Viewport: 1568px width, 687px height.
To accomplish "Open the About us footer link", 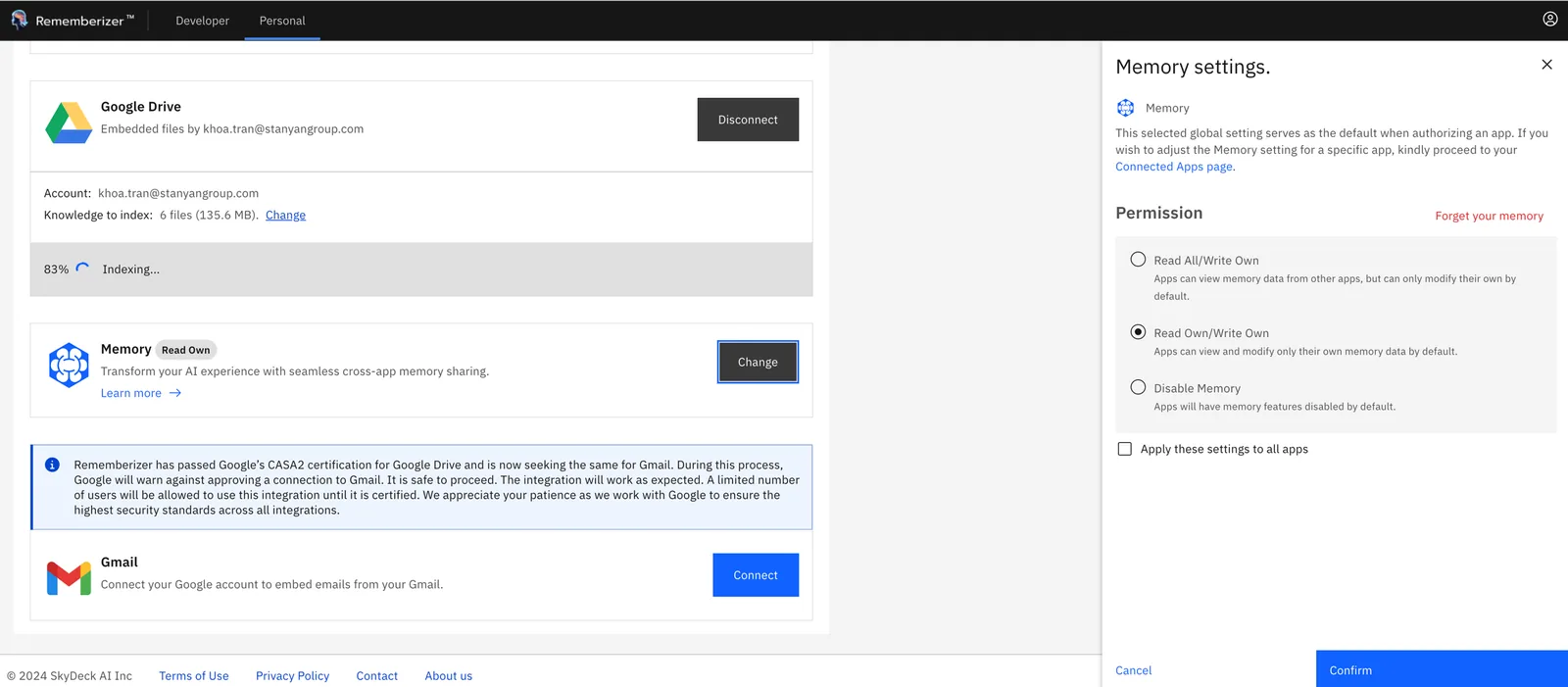I will [x=448, y=676].
